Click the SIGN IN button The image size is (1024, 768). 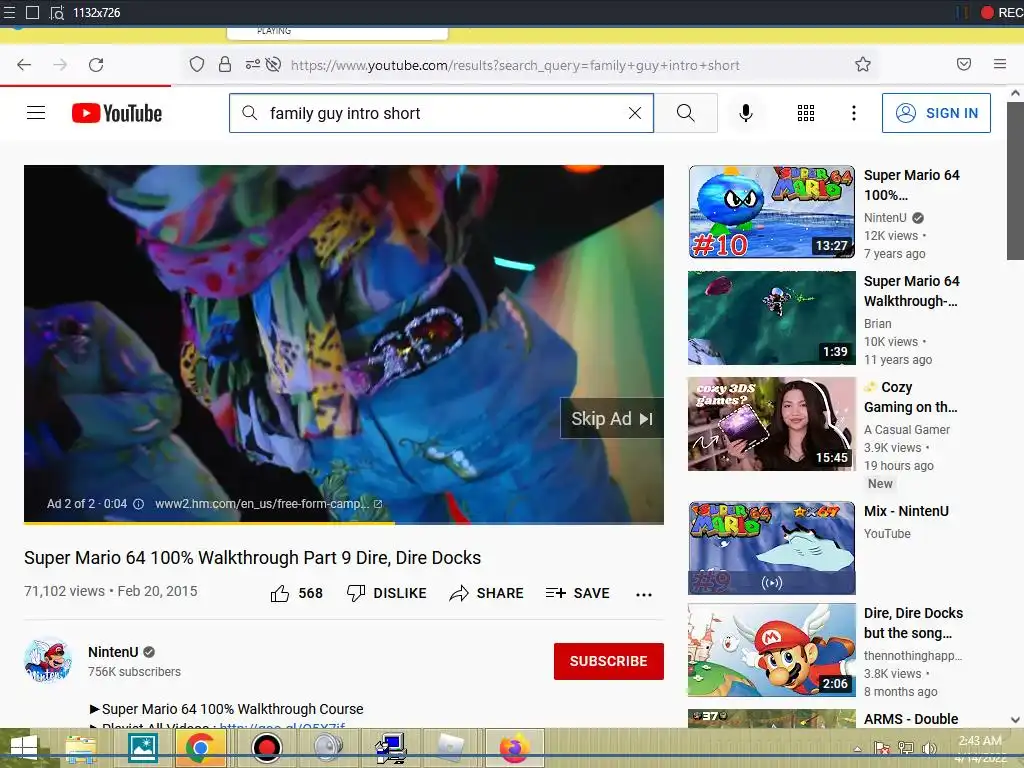tap(936, 113)
